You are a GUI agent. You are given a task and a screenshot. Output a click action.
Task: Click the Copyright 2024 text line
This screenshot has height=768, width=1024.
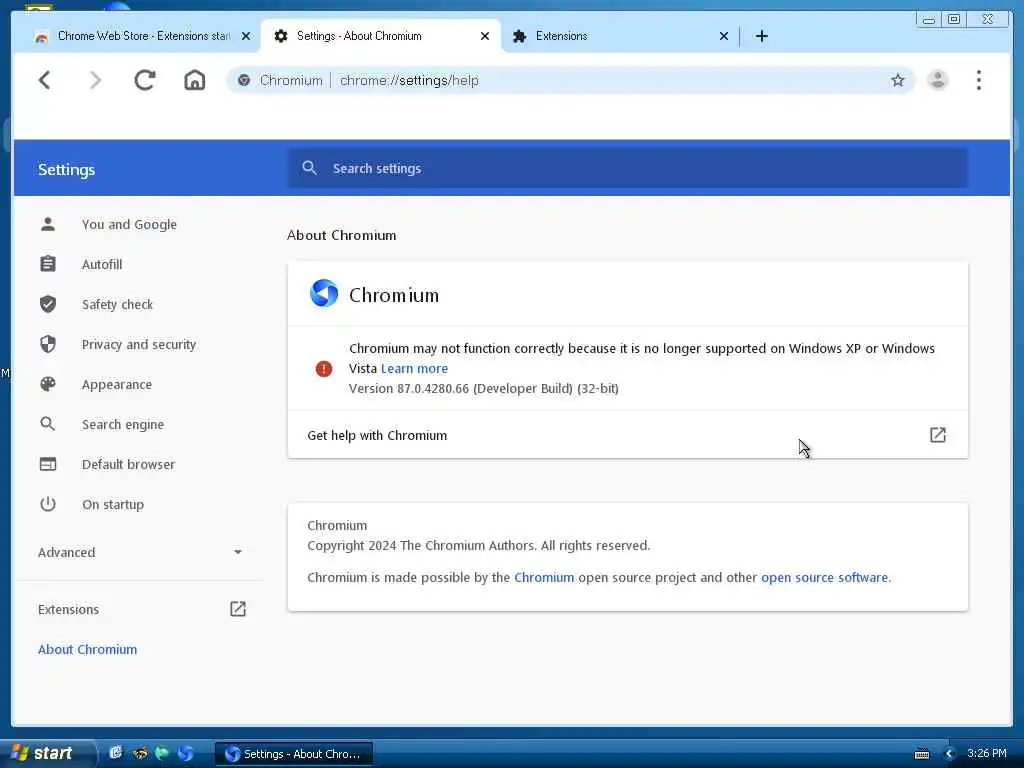pos(479,545)
